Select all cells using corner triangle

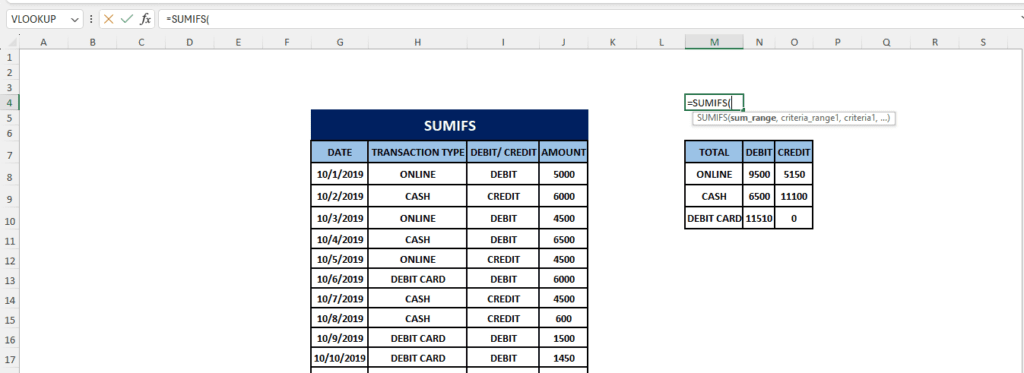(x=12, y=42)
